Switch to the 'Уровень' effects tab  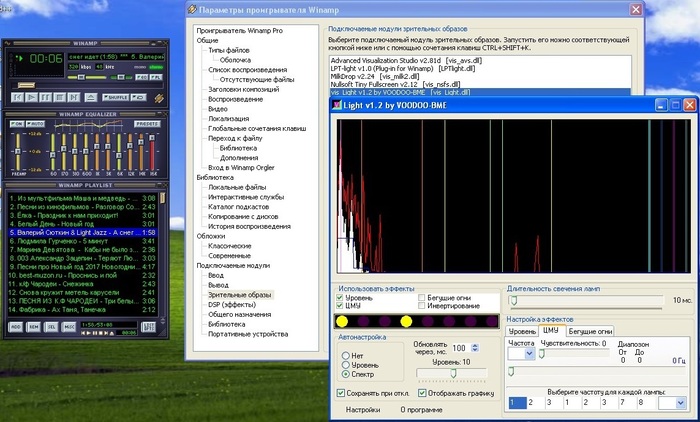pyautogui.click(x=522, y=330)
